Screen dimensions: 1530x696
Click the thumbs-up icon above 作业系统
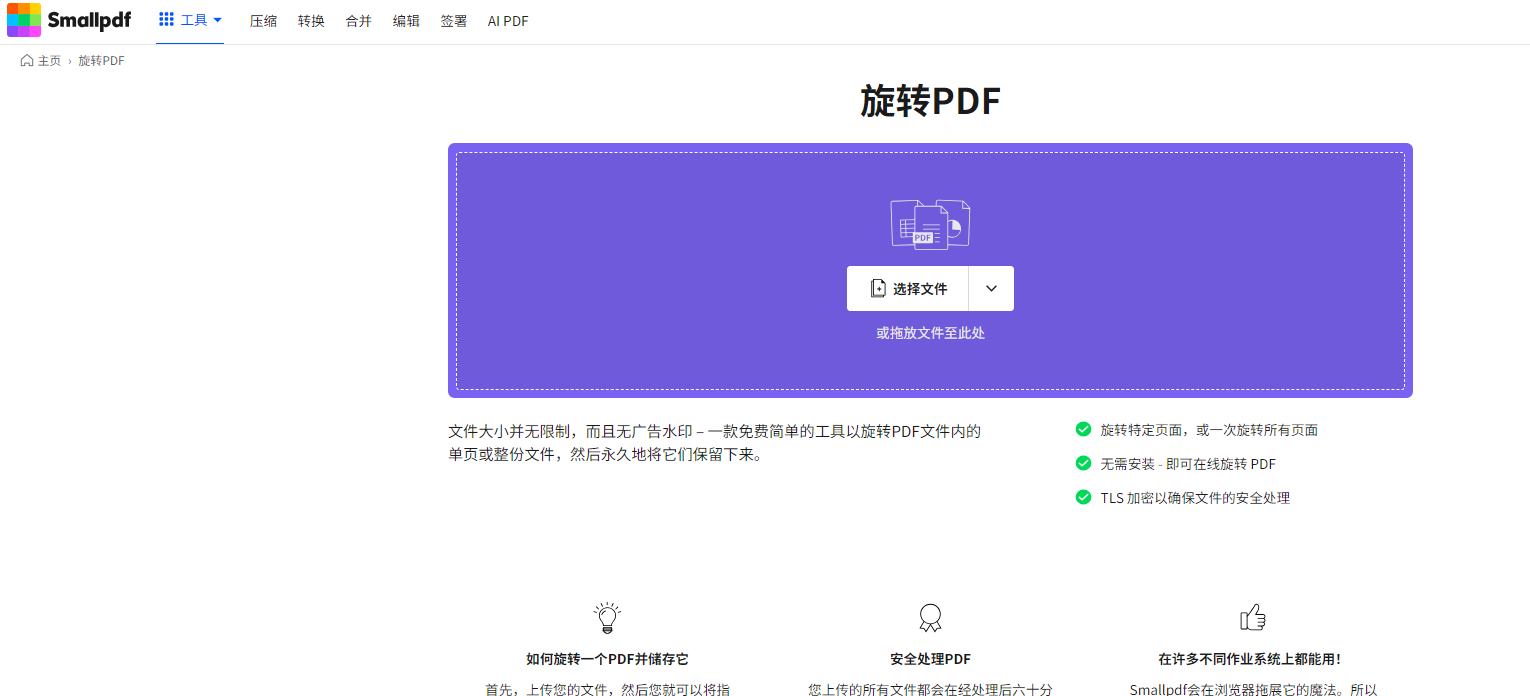(x=1252, y=617)
